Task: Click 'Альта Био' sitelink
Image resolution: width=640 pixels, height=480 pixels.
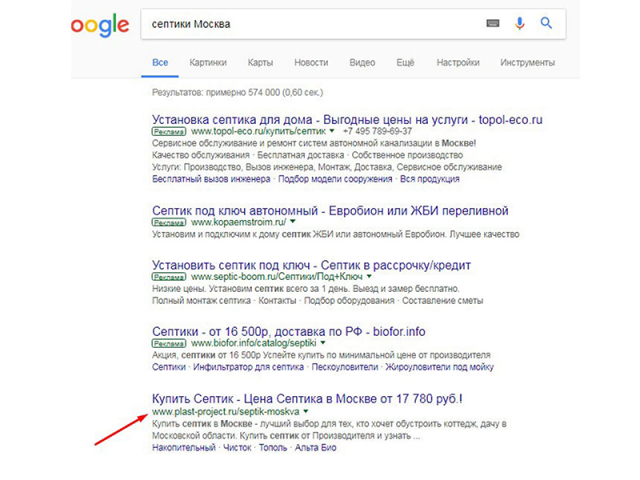Action: click(315, 447)
